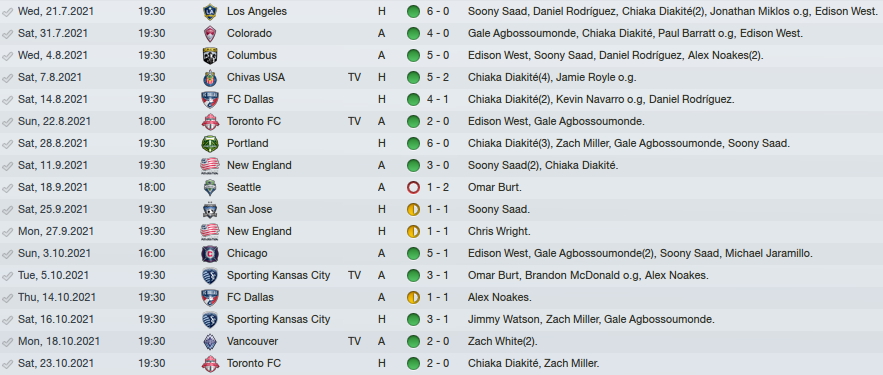Screen dimensions: 883x375
Task: Click the Vancouver Whitecaps club crest
Action: click(210, 341)
